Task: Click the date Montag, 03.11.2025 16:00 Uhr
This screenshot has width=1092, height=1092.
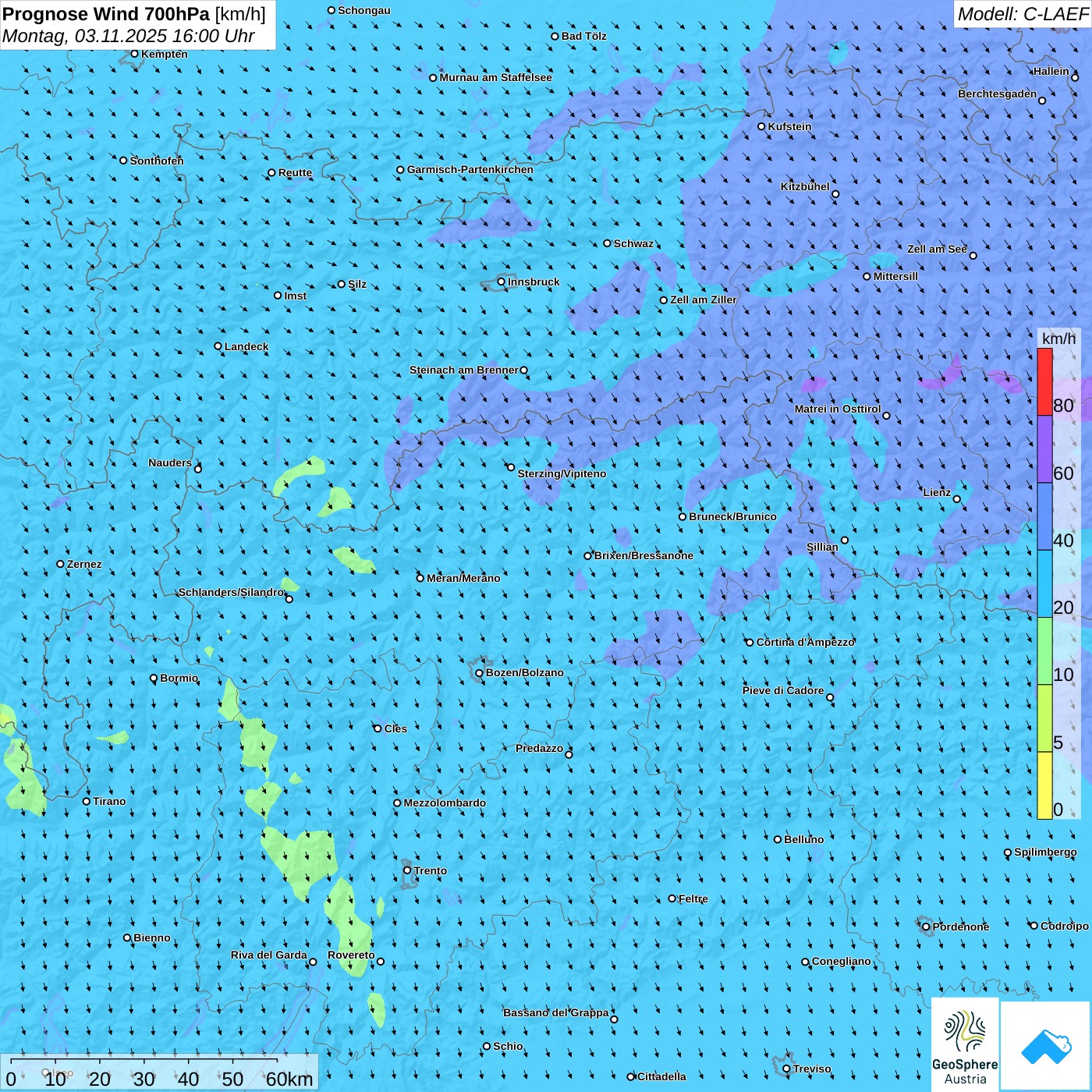Action: tap(129, 36)
